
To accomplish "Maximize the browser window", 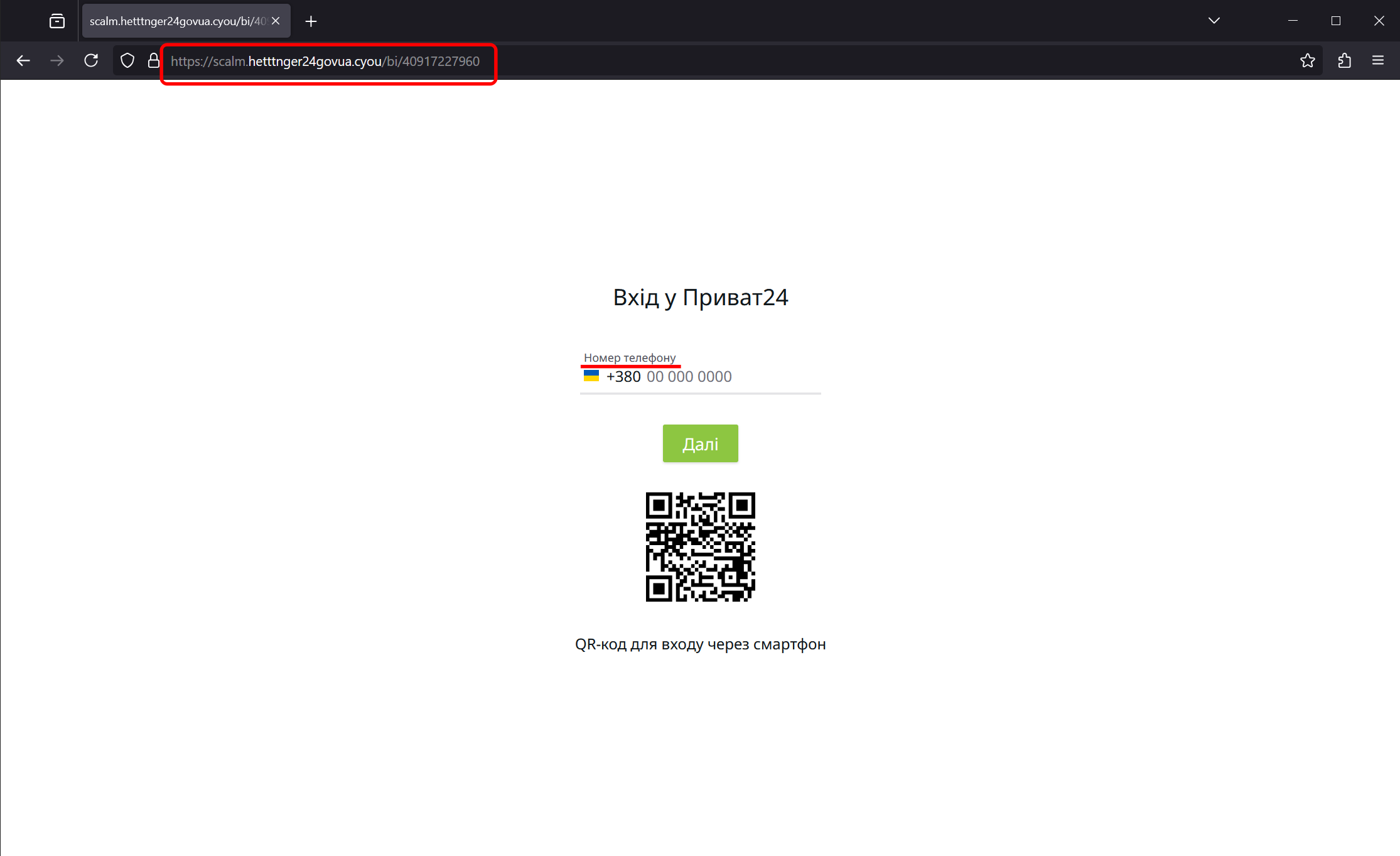I will point(1336,21).
